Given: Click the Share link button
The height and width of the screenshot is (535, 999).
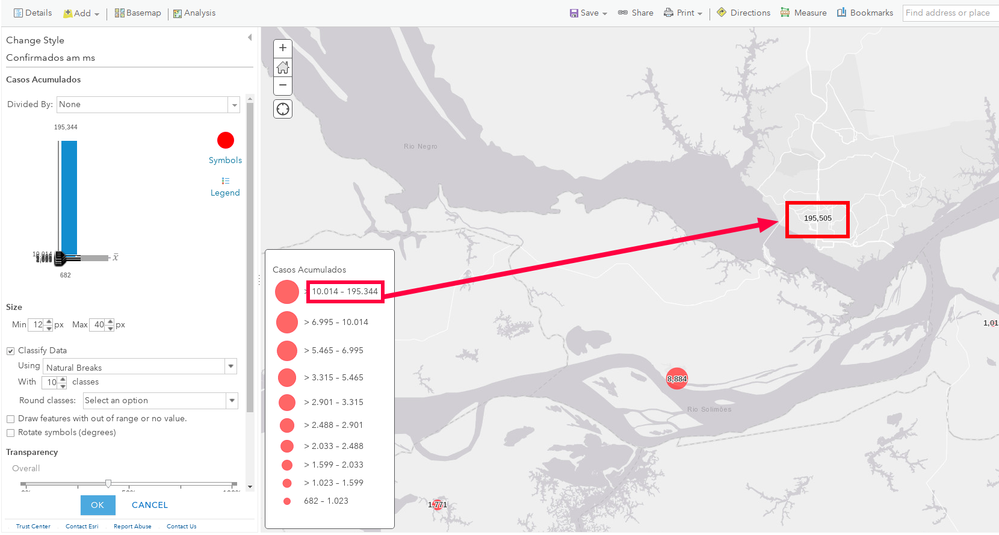Looking at the screenshot, I should pos(635,13).
